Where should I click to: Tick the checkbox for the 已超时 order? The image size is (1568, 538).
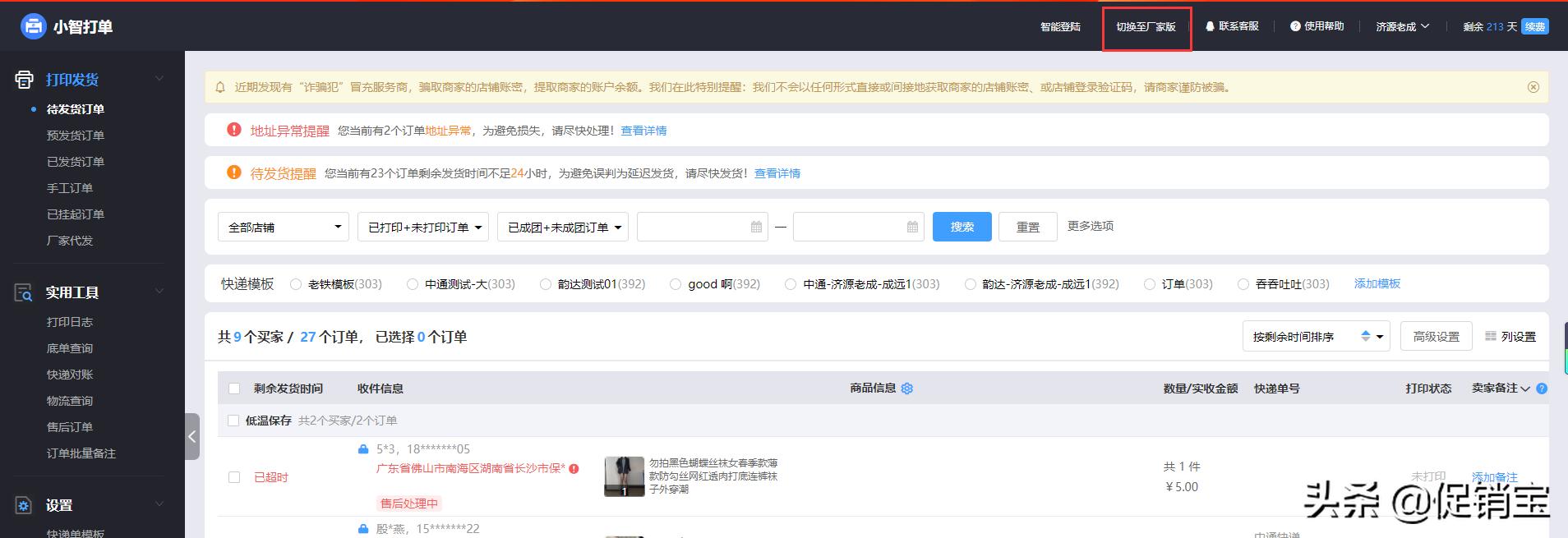[234, 477]
